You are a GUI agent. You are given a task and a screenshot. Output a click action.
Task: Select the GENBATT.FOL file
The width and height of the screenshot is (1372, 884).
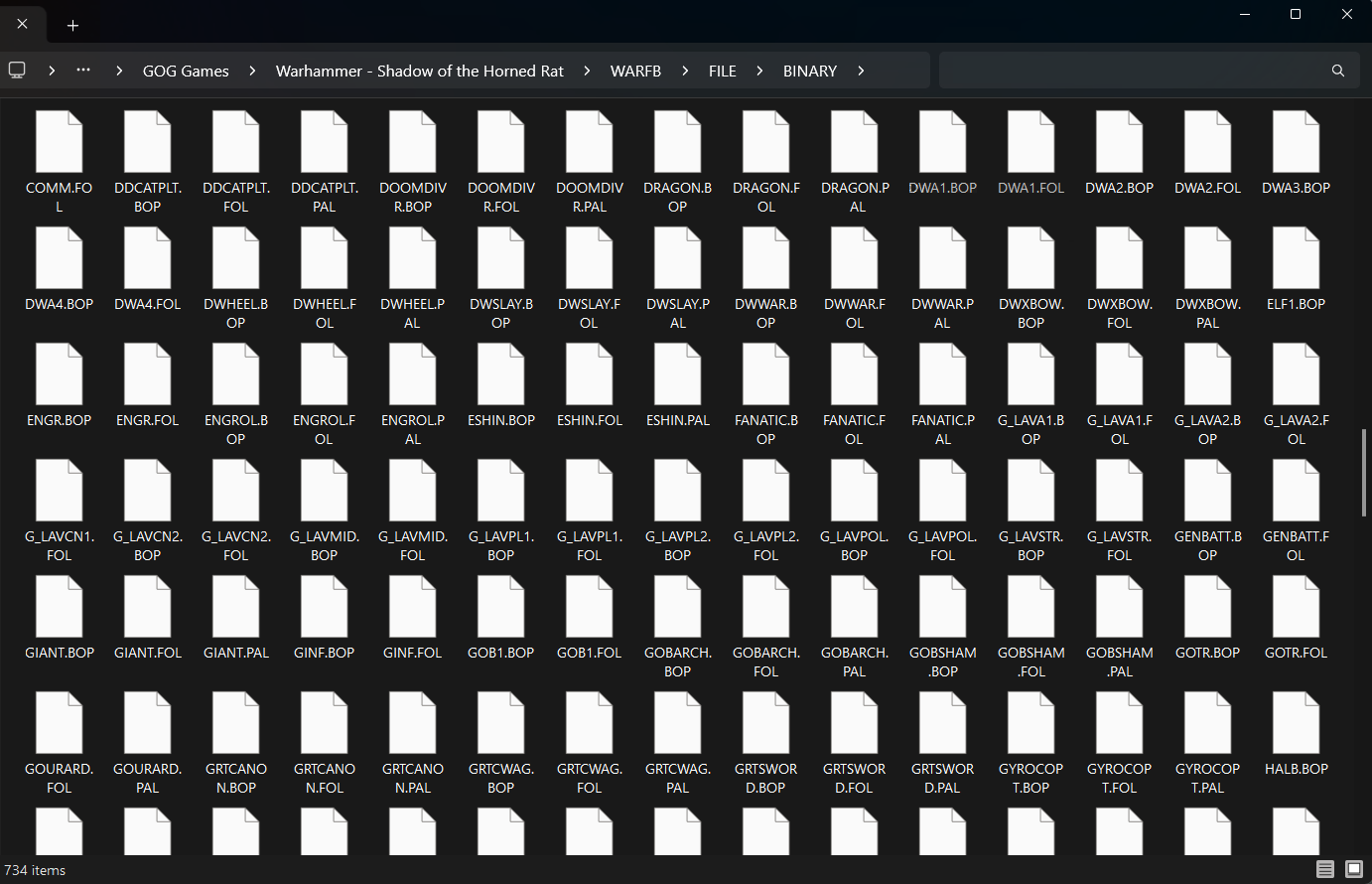[1297, 511]
